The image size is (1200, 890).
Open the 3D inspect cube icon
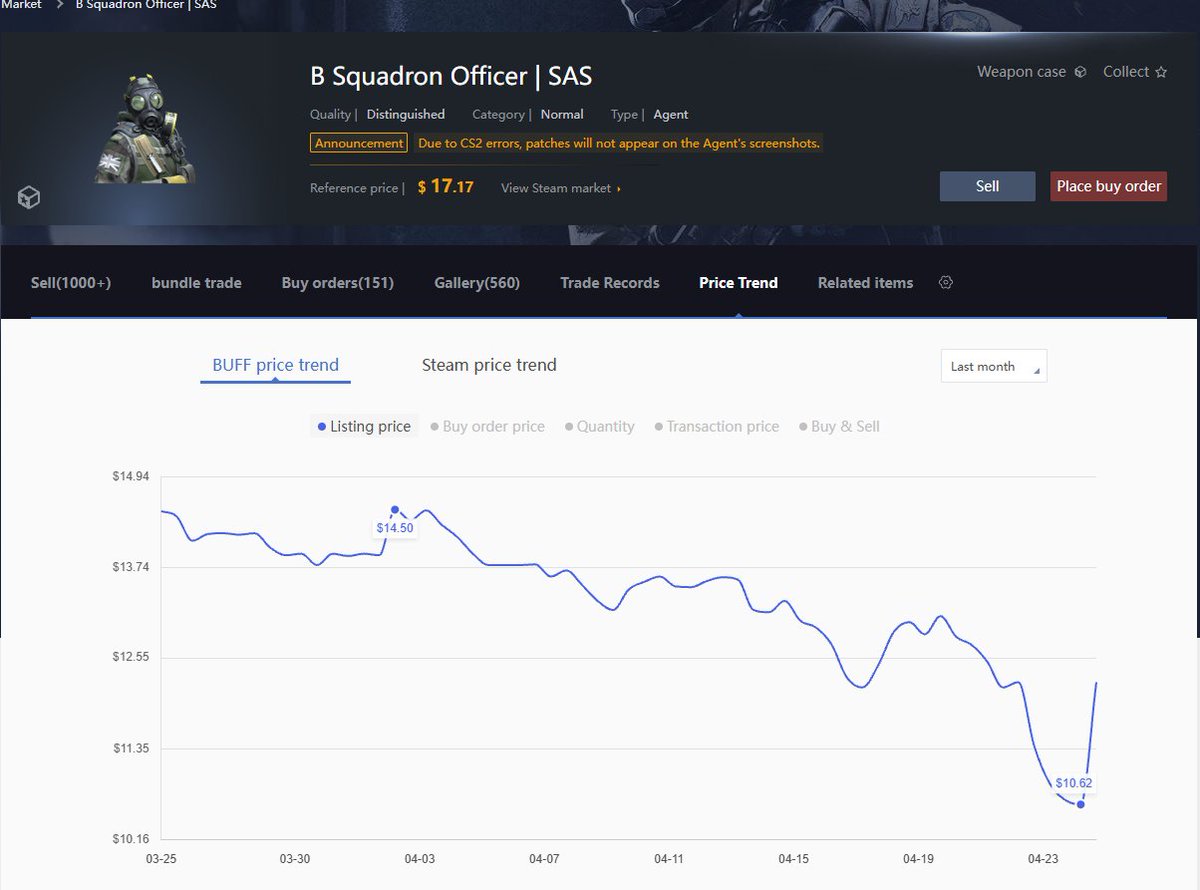(28, 197)
